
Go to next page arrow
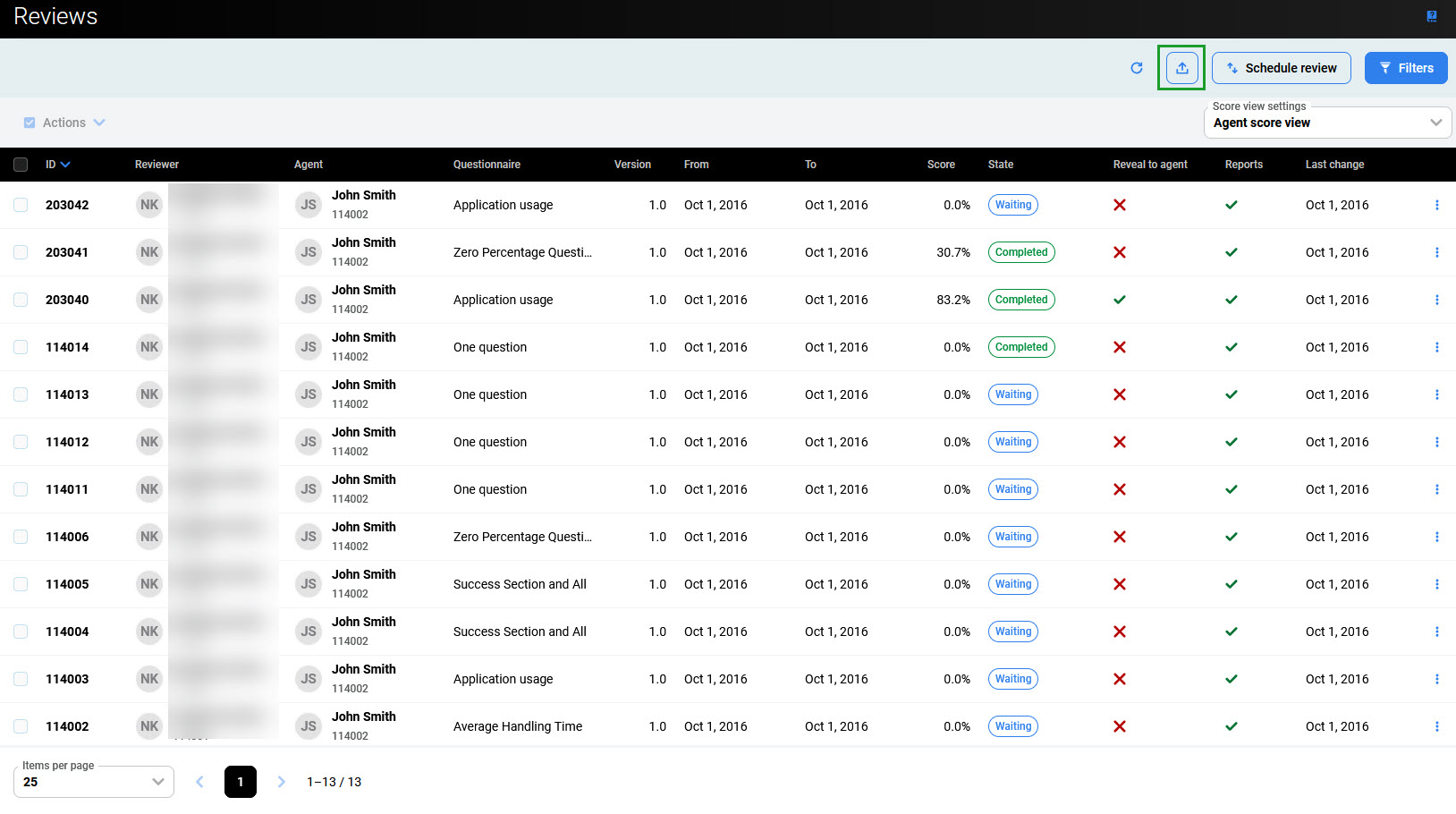point(281,782)
